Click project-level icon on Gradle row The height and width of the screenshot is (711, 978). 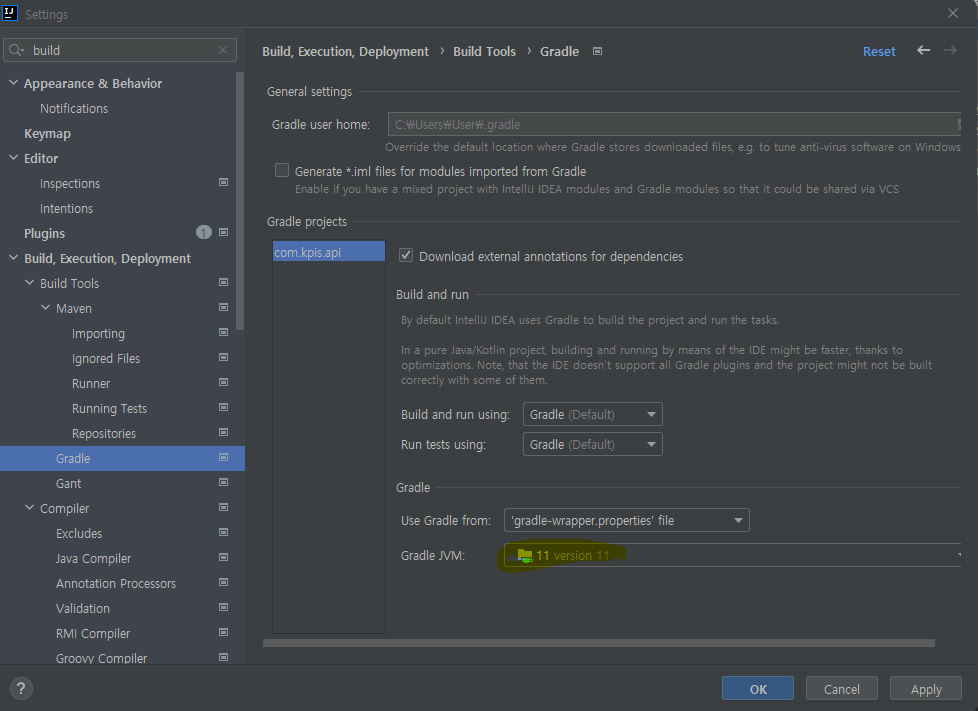point(223,458)
